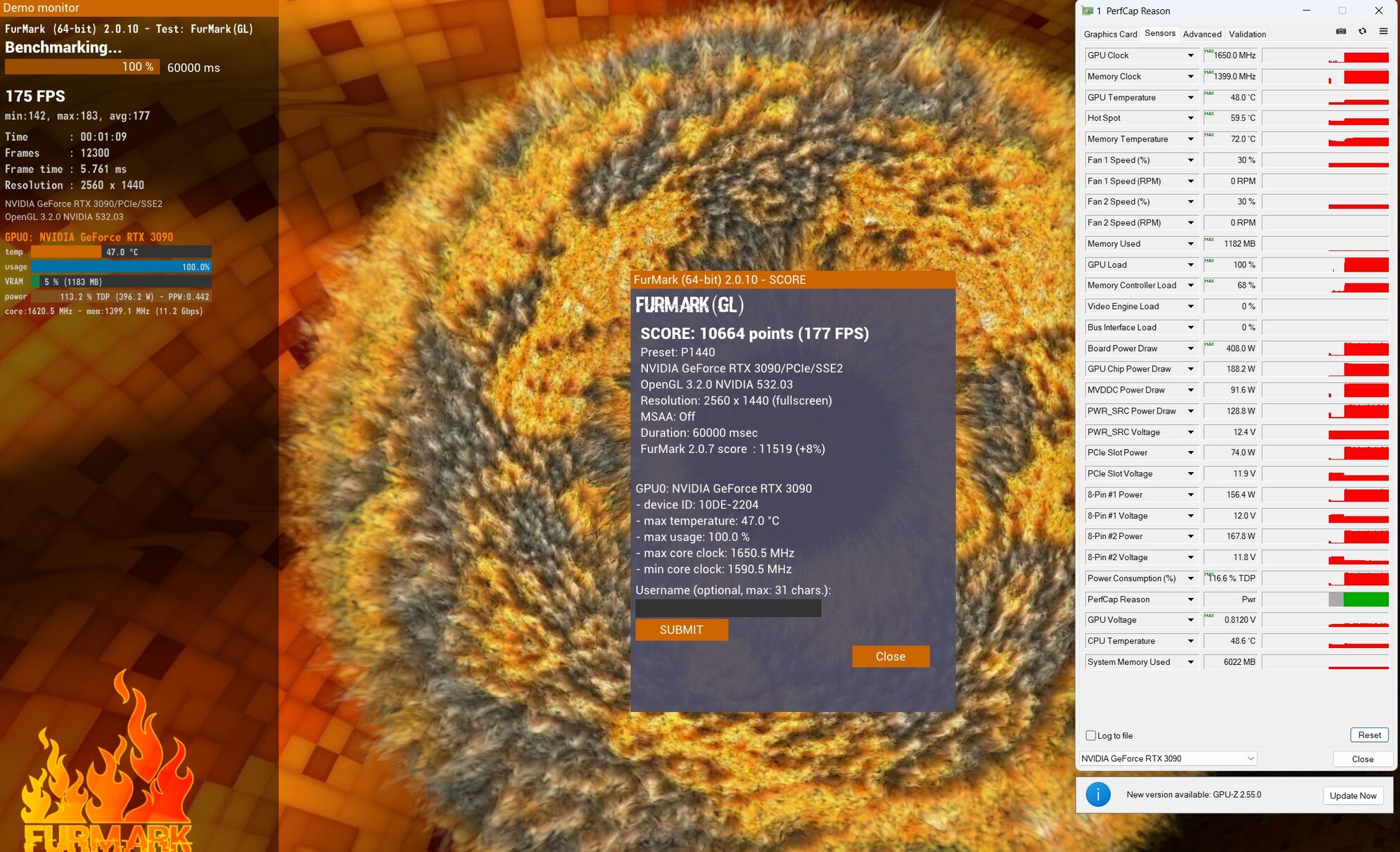Viewport: 1400px width, 852px height.
Task: Click the Reset button in GPU-Z
Action: click(1369, 735)
